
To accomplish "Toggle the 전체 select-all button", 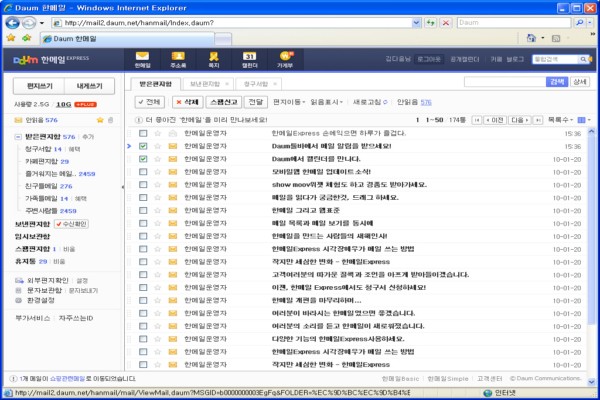I will pyautogui.click(x=150, y=102).
